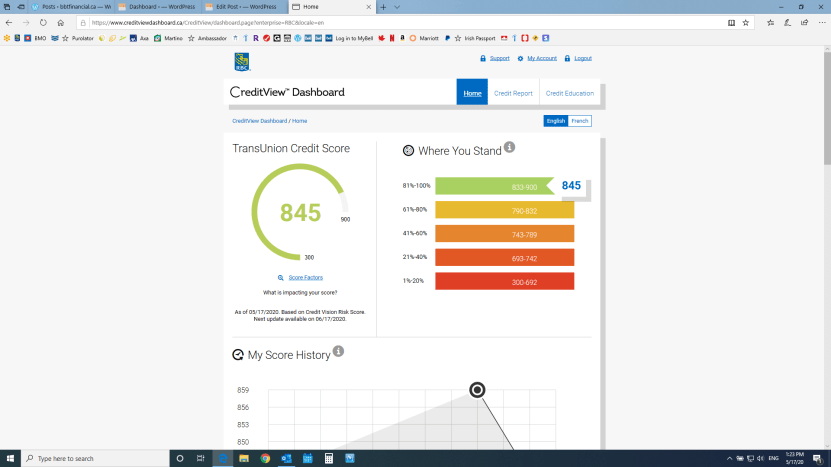Click the marker on the score history graph

point(477,390)
